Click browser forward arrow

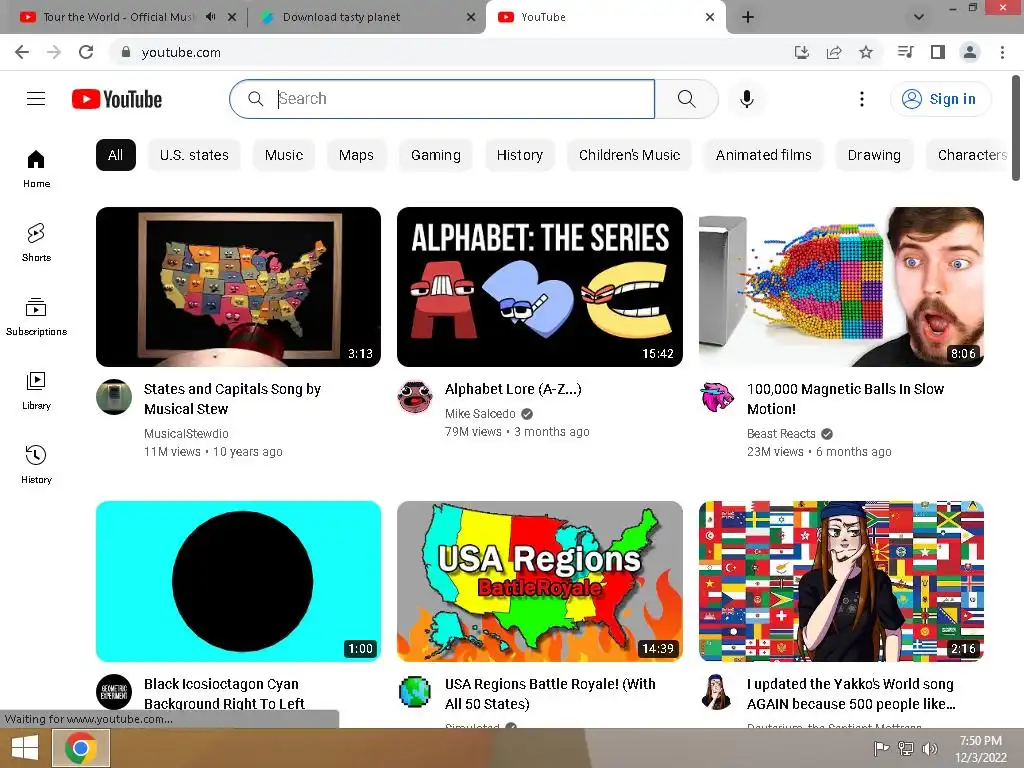coord(54,52)
